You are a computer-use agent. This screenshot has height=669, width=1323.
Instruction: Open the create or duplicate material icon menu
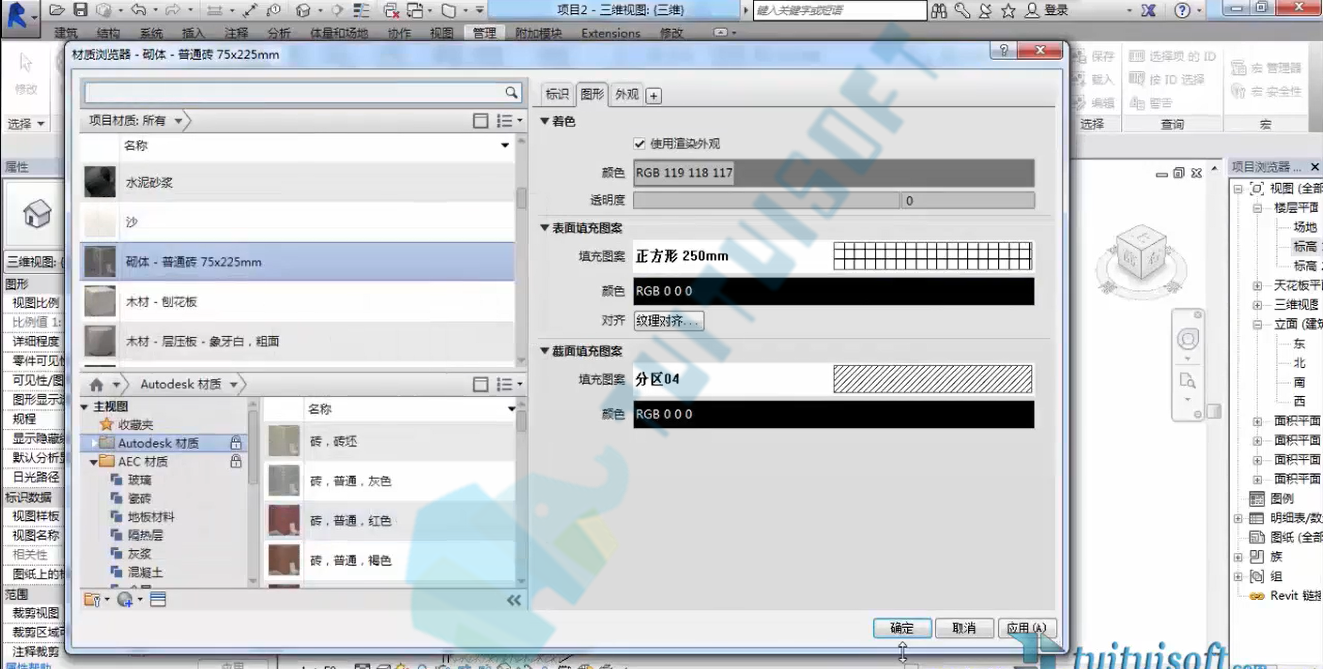click(128, 600)
